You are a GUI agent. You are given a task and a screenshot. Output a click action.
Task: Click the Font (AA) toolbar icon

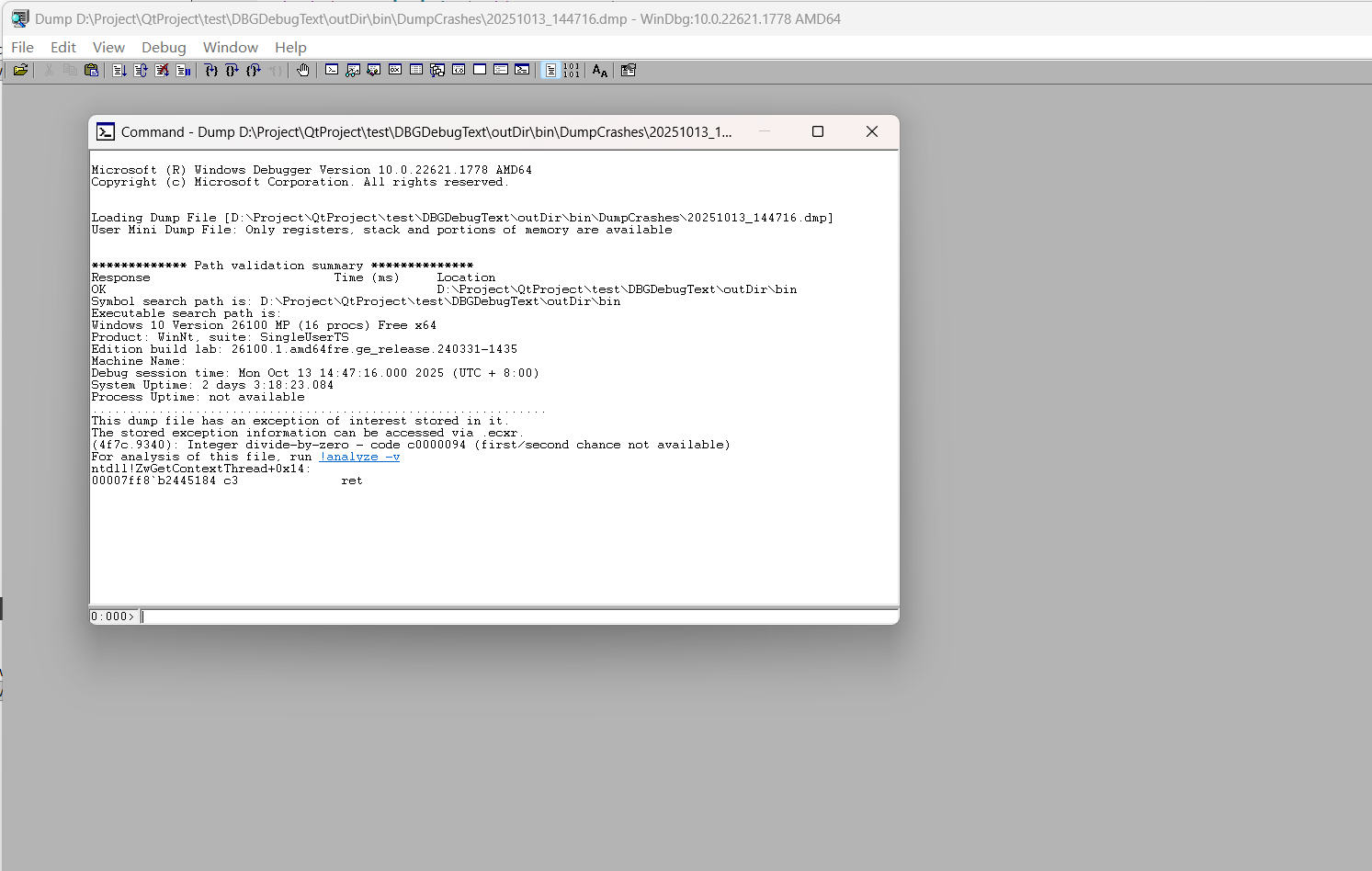tap(600, 70)
